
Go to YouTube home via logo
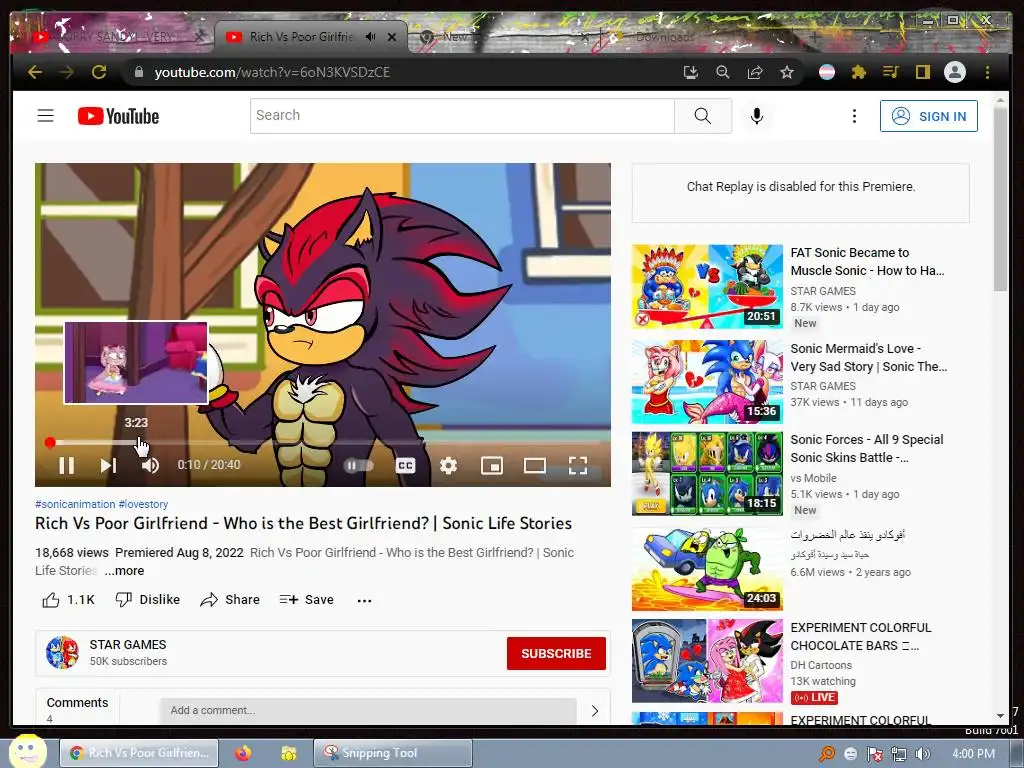tap(118, 116)
